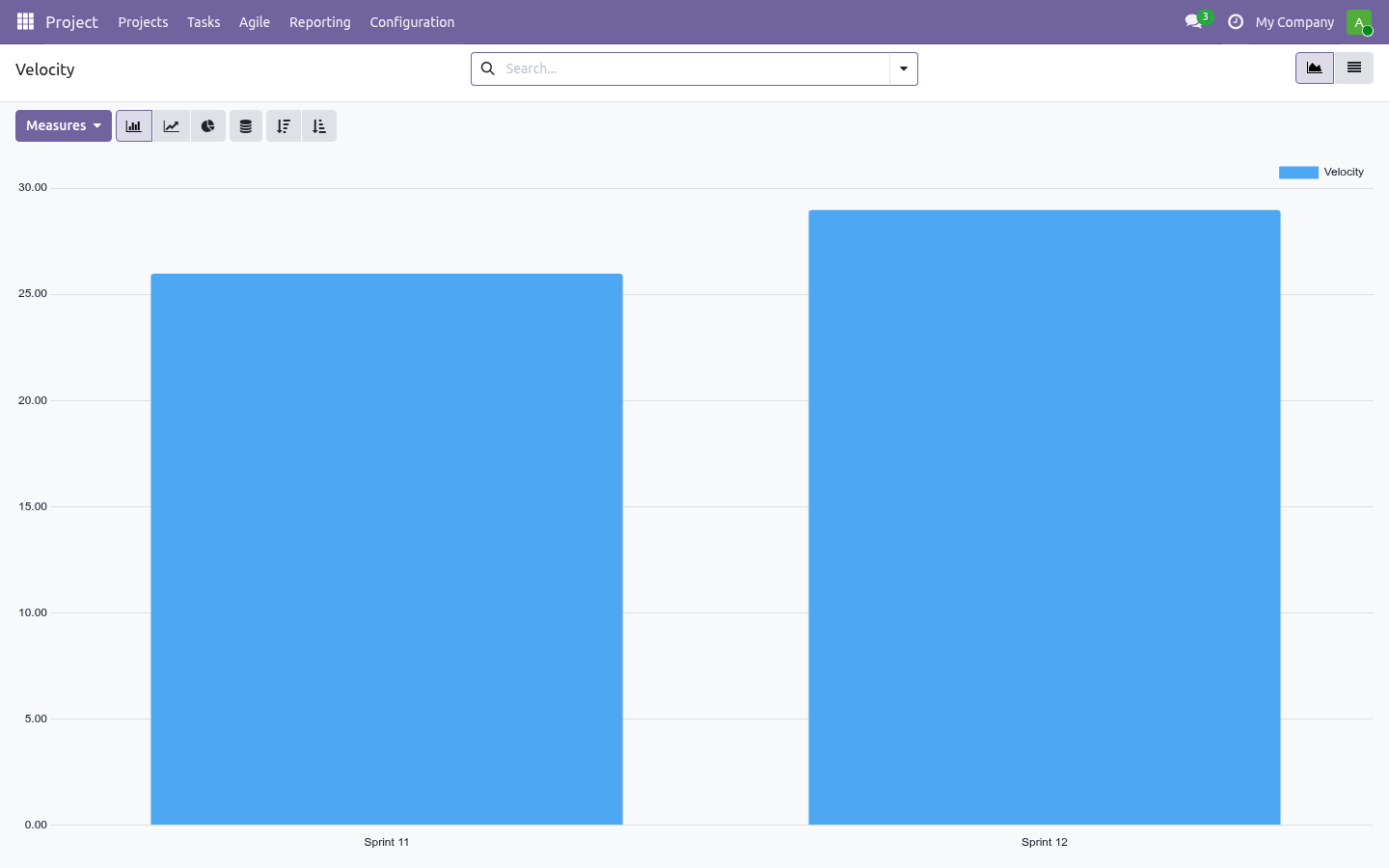The image size is (1389, 868).
Task: Go to Projects in top navigation
Action: click(143, 22)
